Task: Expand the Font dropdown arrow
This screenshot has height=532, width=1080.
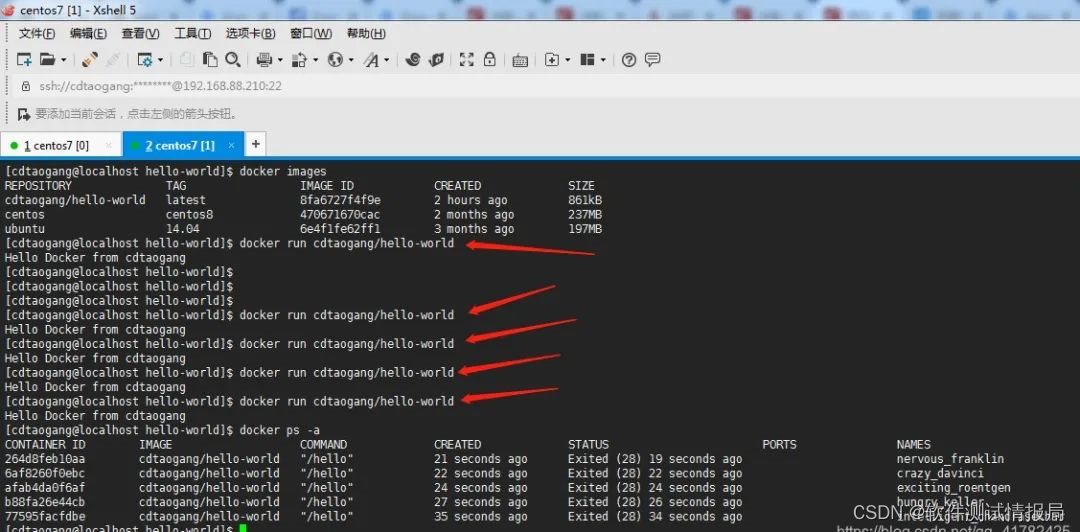Action: pyautogui.click(x=387, y=61)
